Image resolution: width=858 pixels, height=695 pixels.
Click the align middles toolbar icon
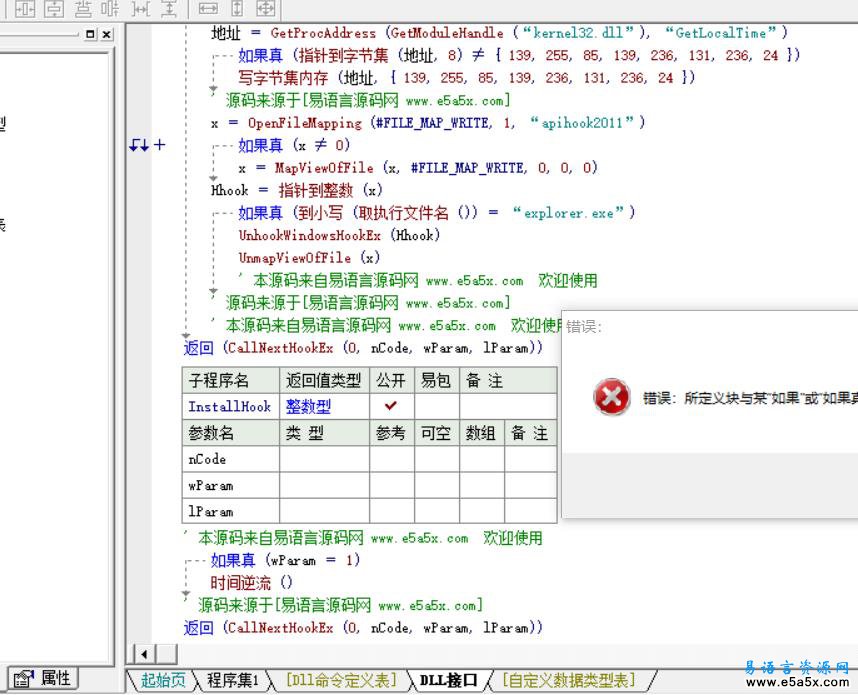[x=110, y=10]
